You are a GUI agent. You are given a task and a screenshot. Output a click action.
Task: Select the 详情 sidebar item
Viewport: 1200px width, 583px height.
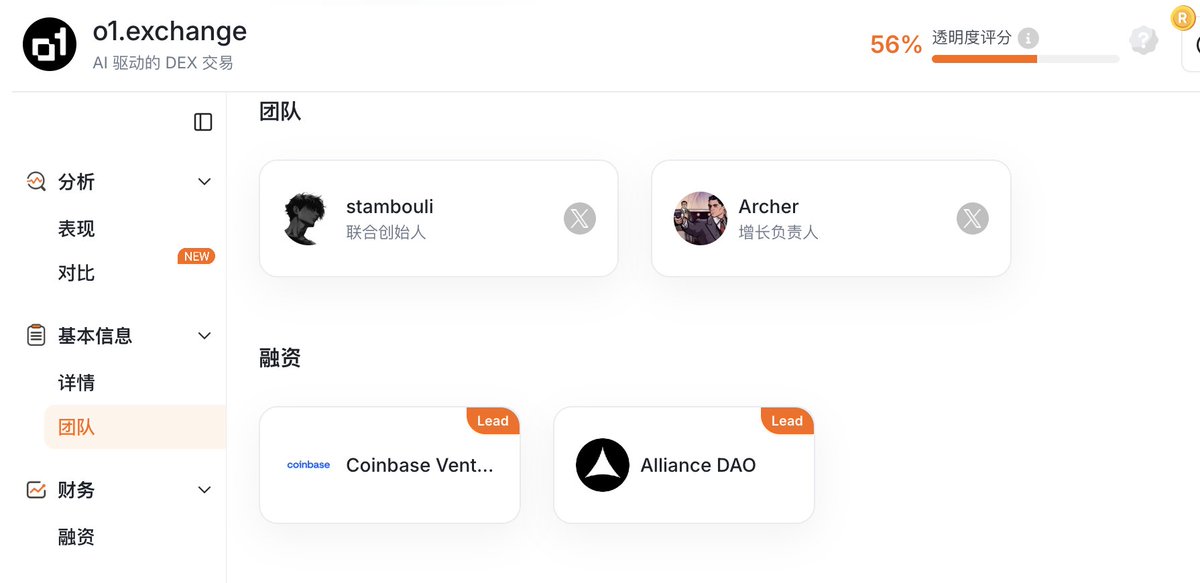76,383
